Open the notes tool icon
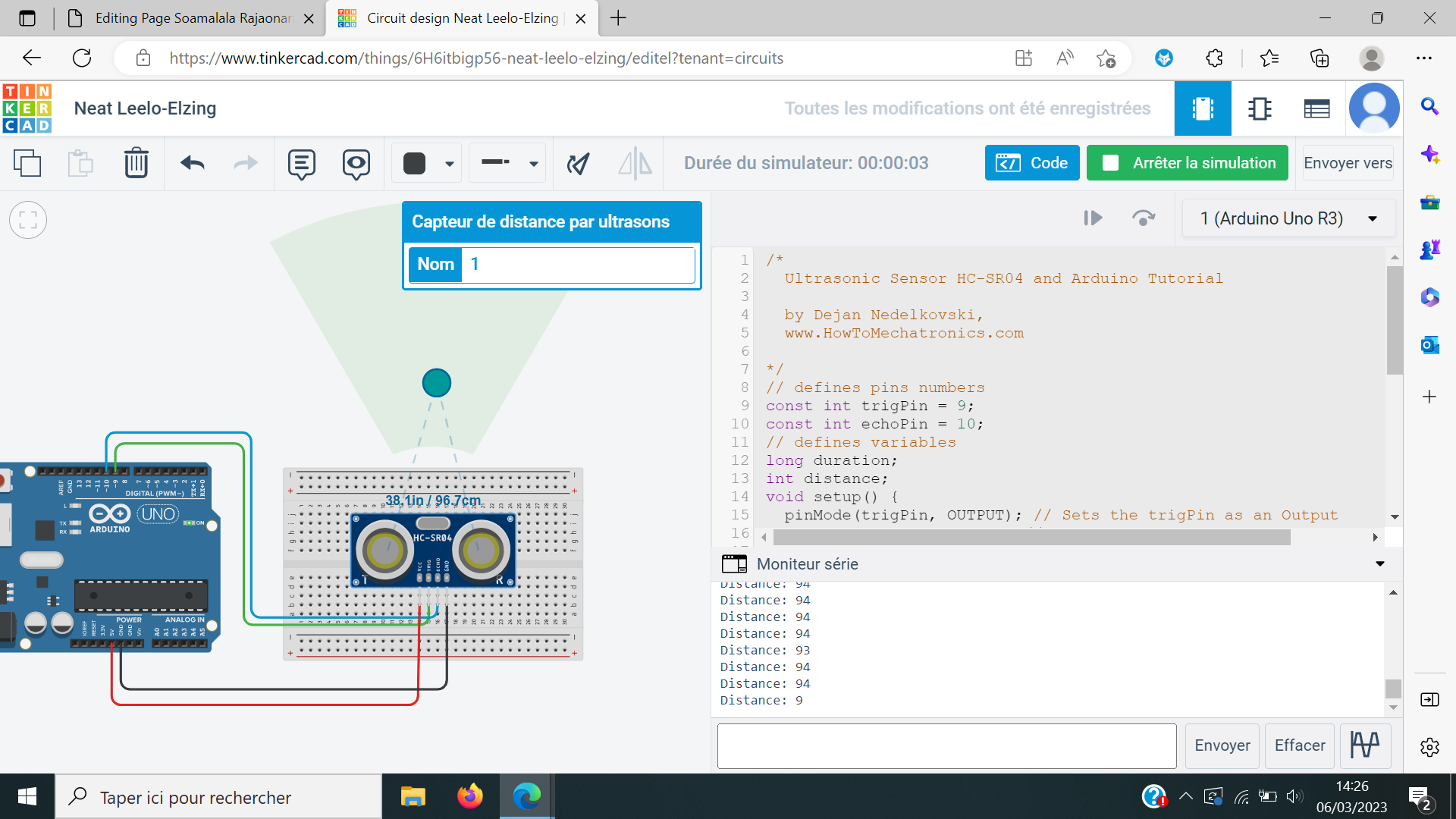 point(302,164)
